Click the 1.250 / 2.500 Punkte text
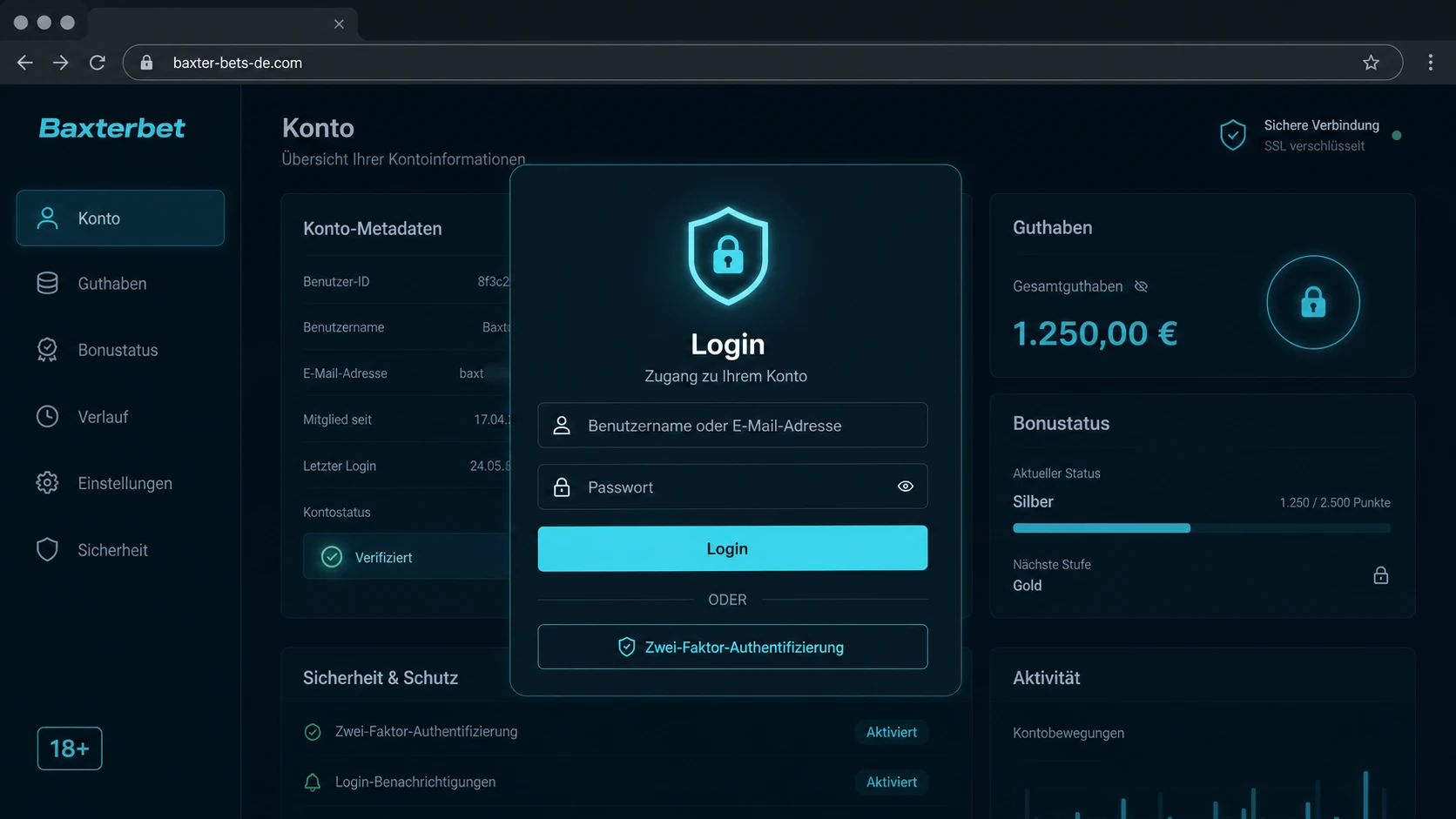The image size is (1456, 819). 1335,503
